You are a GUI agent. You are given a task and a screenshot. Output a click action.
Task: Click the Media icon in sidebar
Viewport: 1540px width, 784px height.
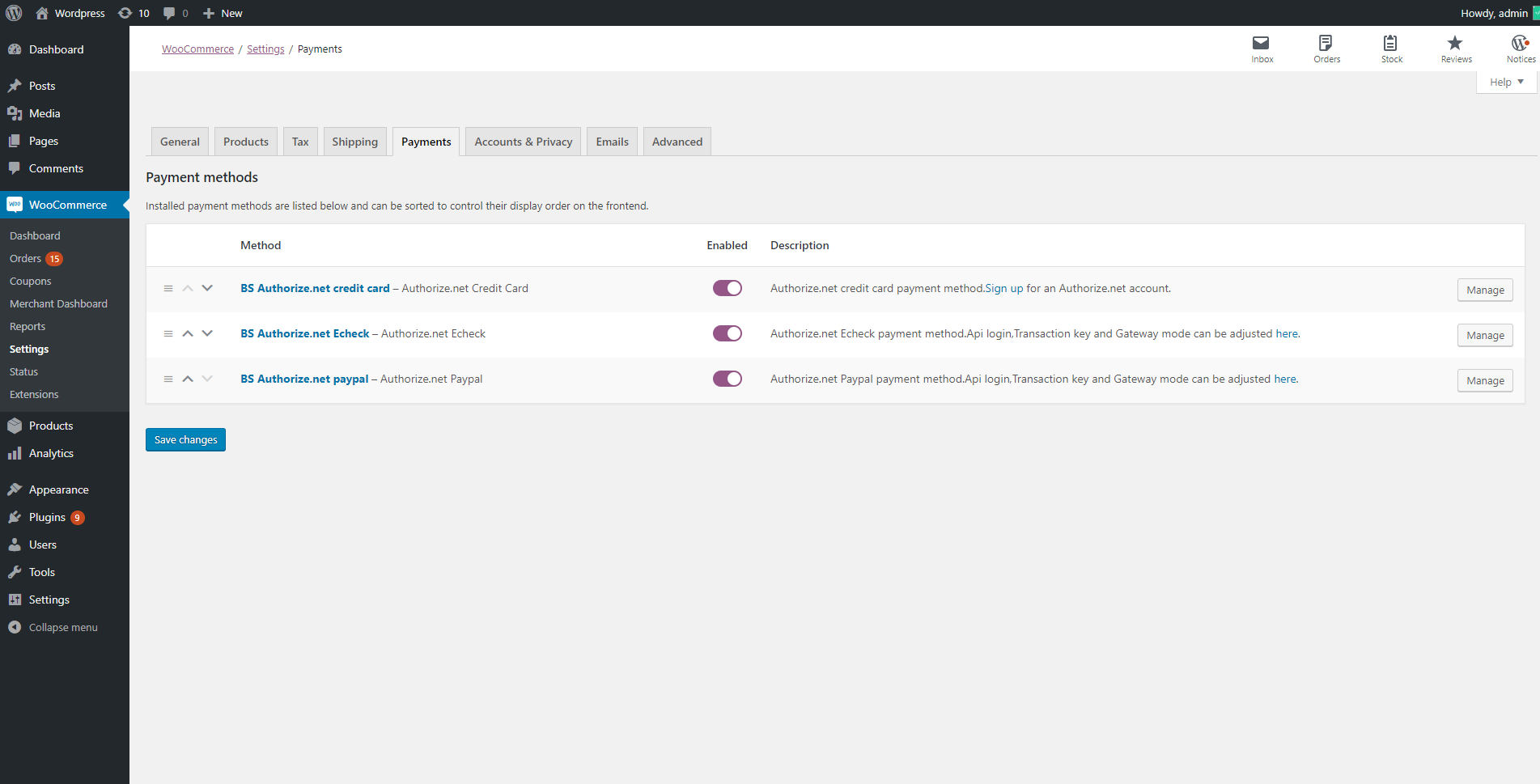coord(15,113)
